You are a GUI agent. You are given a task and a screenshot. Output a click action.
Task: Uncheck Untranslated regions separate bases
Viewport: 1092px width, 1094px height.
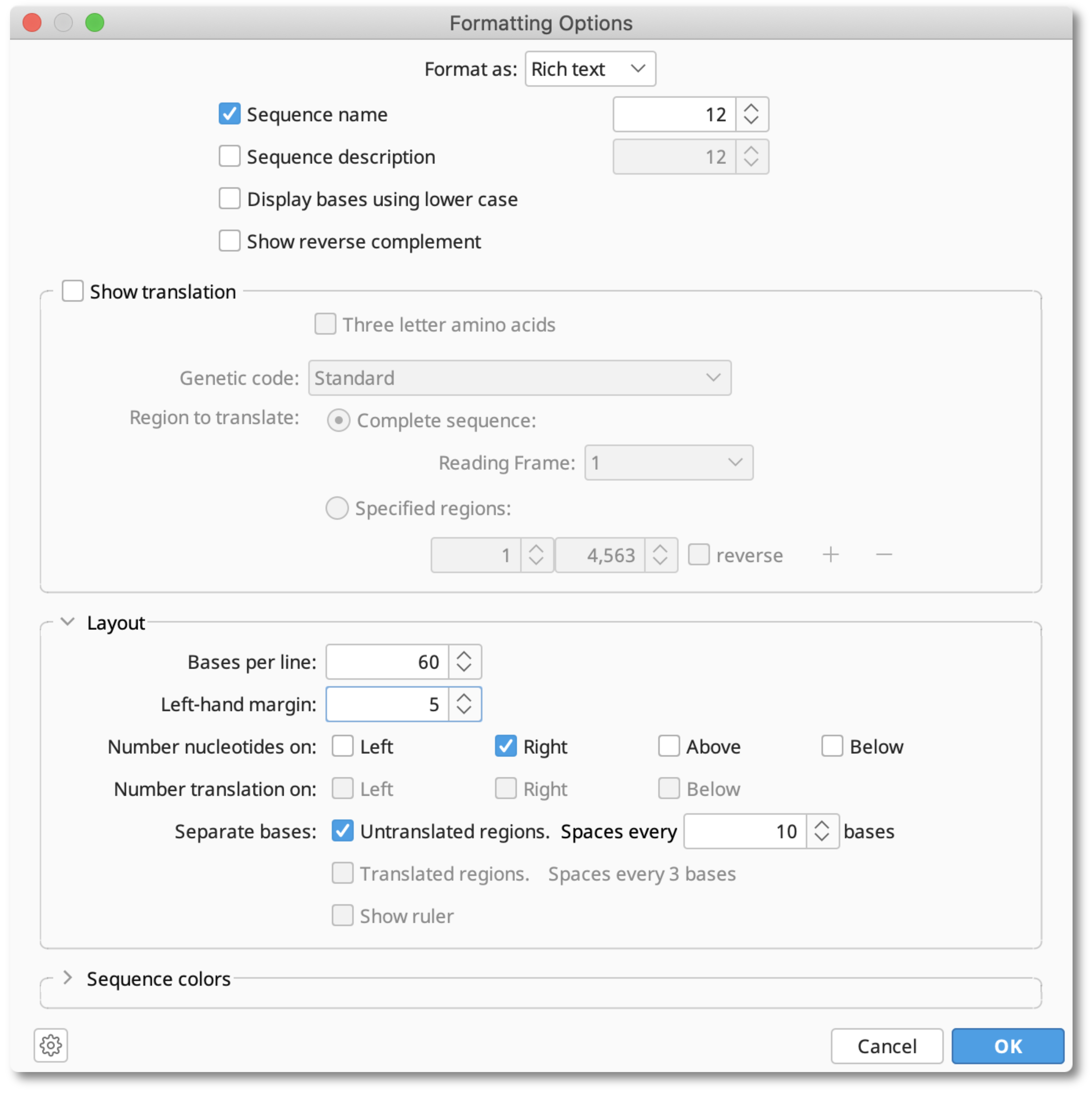[x=343, y=831]
